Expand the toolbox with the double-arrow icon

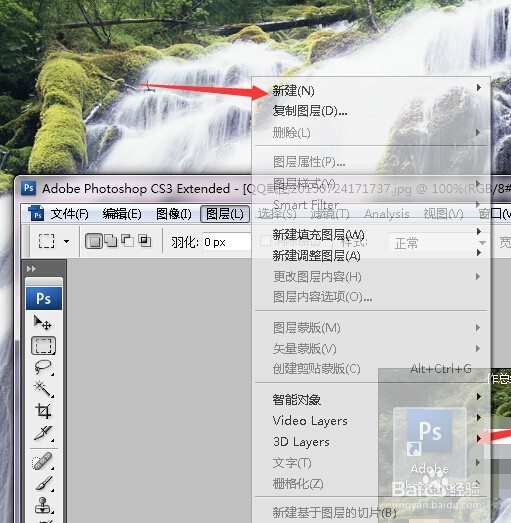tap(31, 269)
